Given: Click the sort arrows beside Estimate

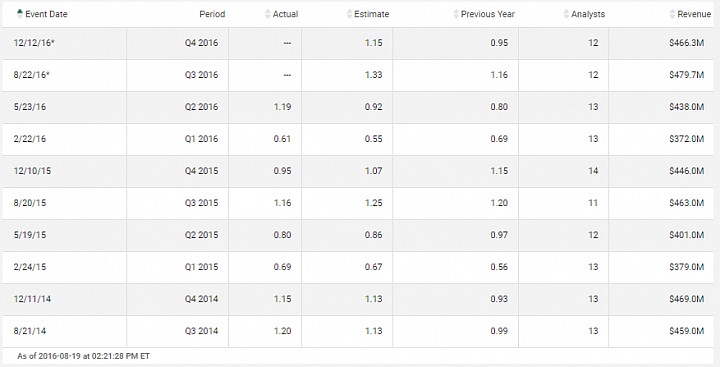Looking at the screenshot, I should tap(349, 14).
